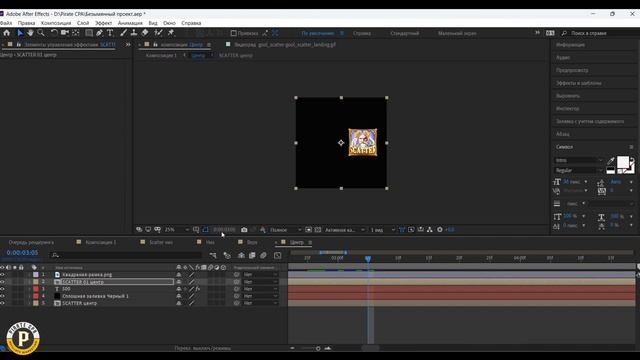This screenshot has width=640, height=360.
Task: Open the Эффекты и шаблоны panel
Action: pos(578,83)
